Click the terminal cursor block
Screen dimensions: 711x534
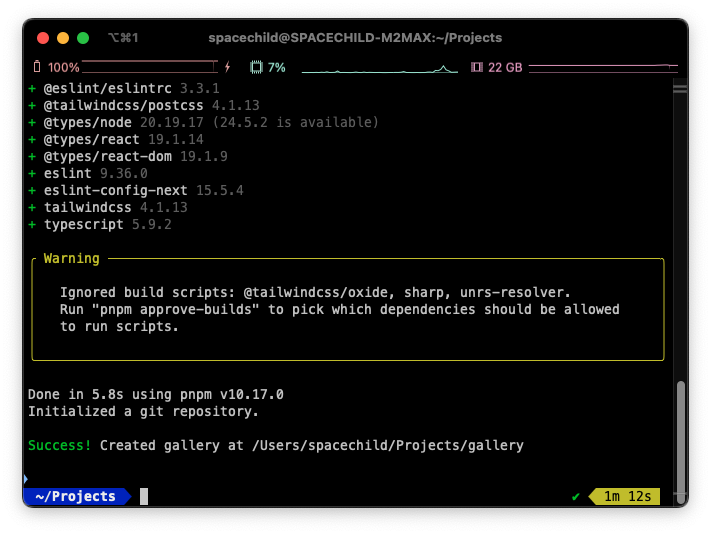point(144,496)
